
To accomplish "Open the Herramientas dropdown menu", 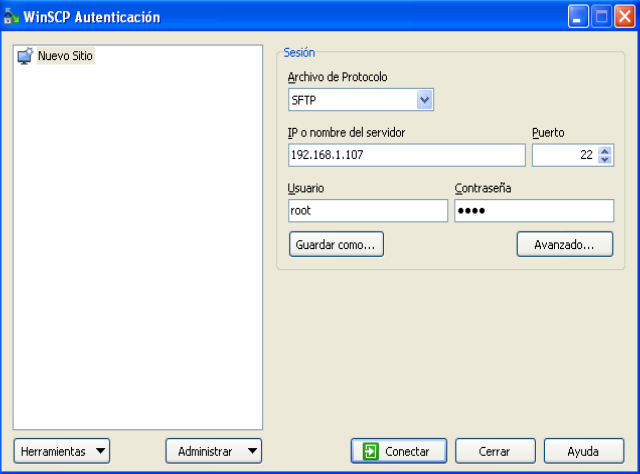I will [62, 451].
